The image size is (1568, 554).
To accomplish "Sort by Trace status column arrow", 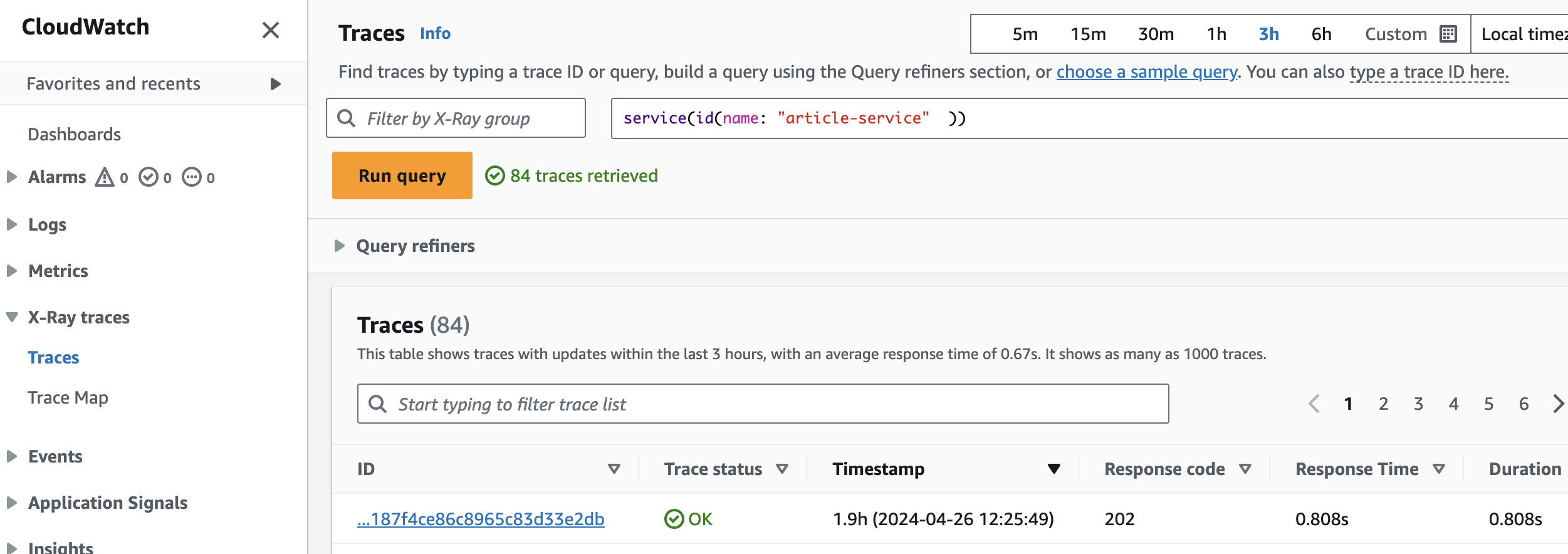I will tap(782, 469).
